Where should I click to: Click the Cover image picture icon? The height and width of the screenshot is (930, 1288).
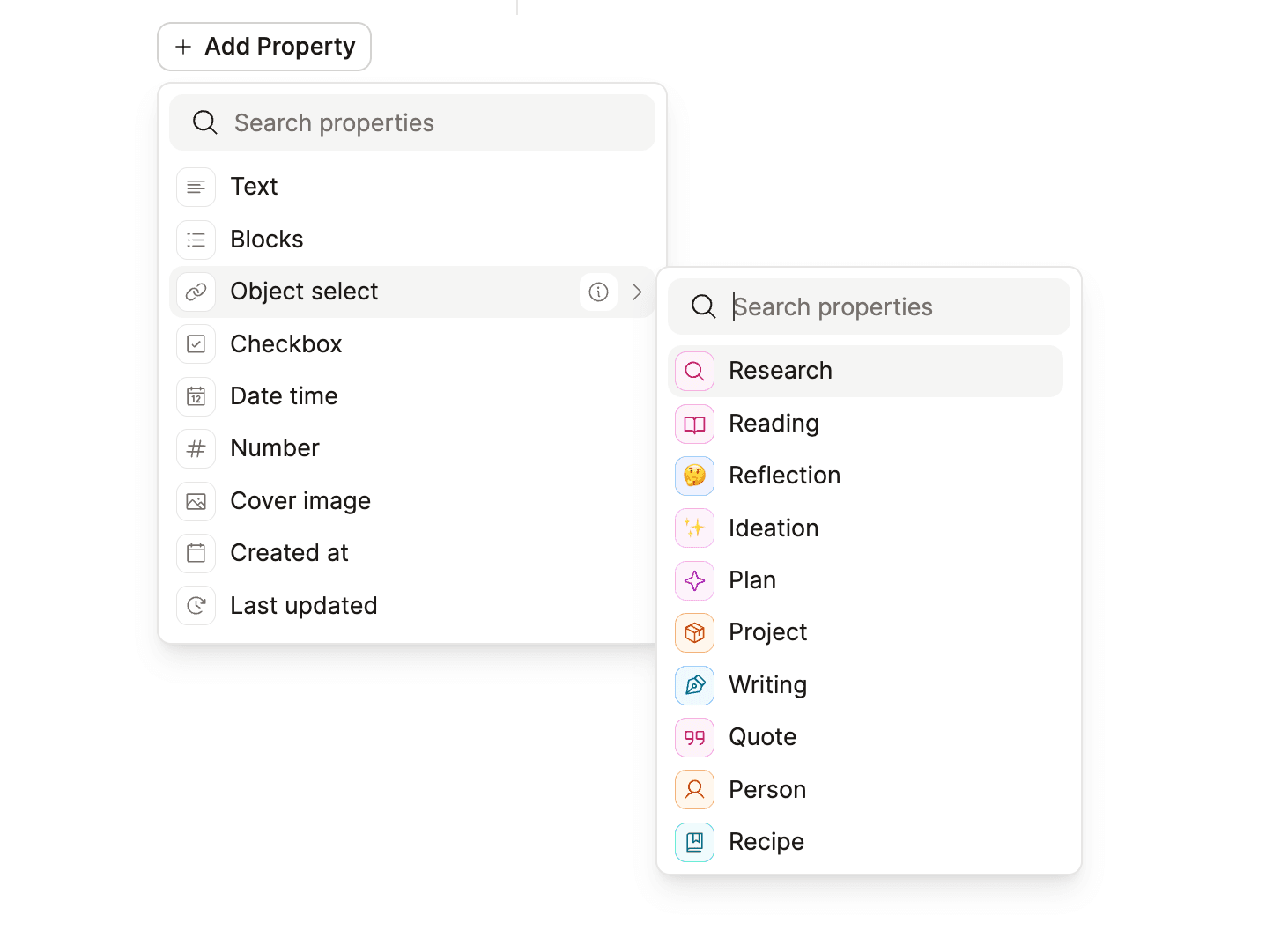tap(196, 500)
